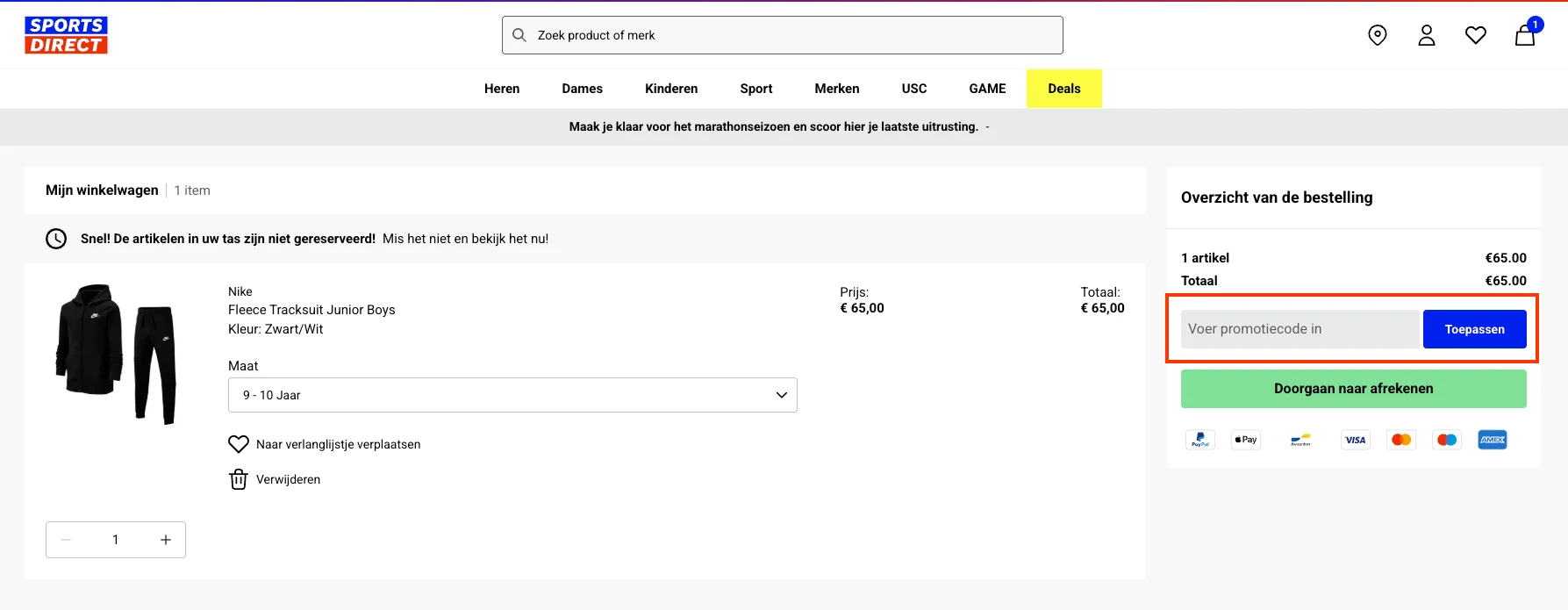This screenshot has width=1568, height=610.
Task: Click Naar verlanglijstje verplaatsen link
Action: (339, 444)
